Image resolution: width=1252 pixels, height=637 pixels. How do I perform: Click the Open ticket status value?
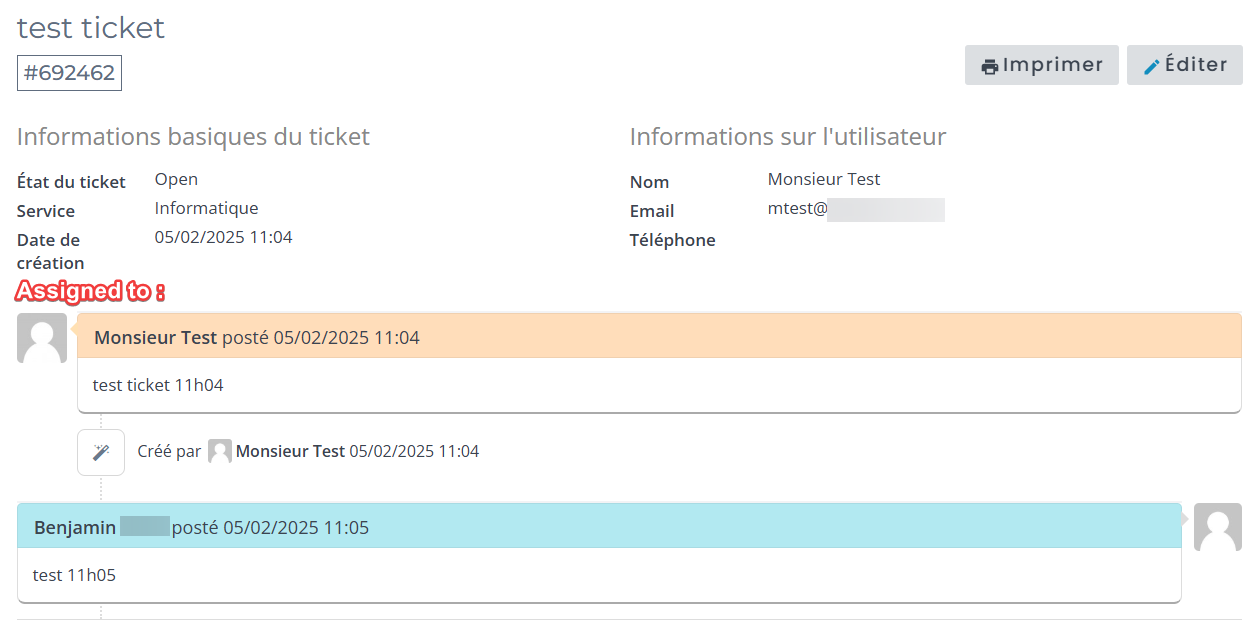[176, 179]
